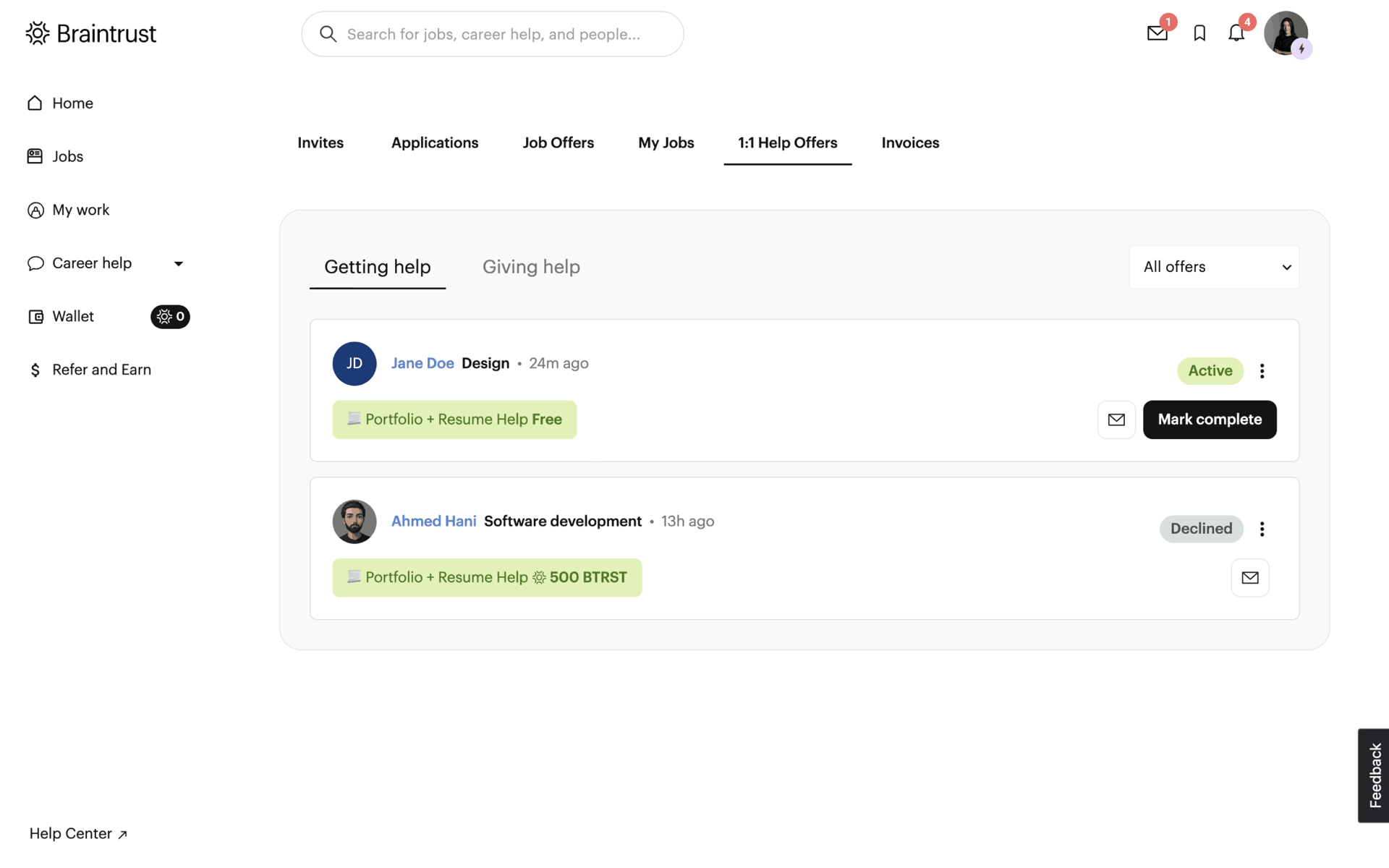
Task: Click Ahmed Hani's profile photo
Action: (354, 522)
